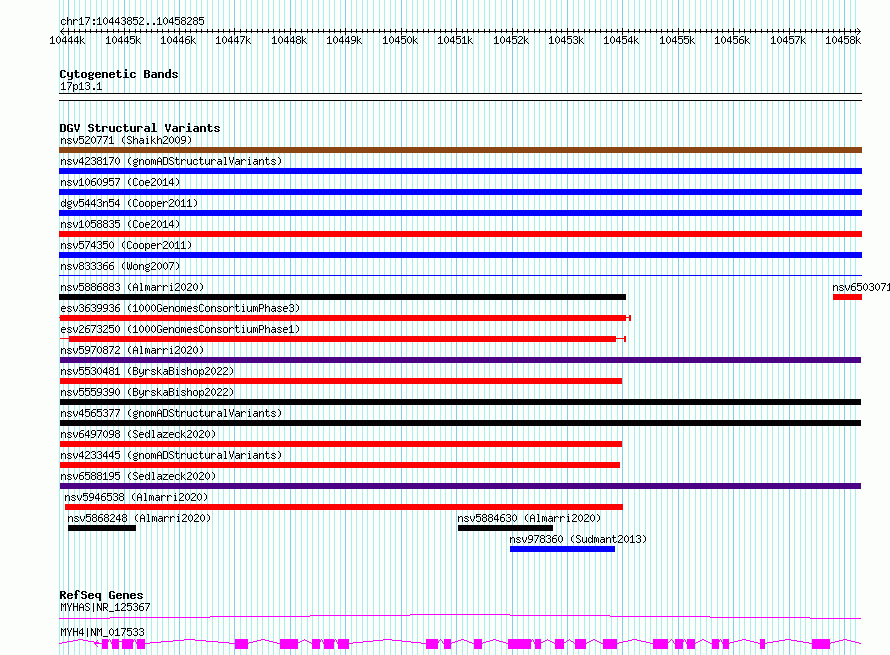Click the 10444k ruler tick label
Viewport: 890px width, 655px height.
point(68,40)
